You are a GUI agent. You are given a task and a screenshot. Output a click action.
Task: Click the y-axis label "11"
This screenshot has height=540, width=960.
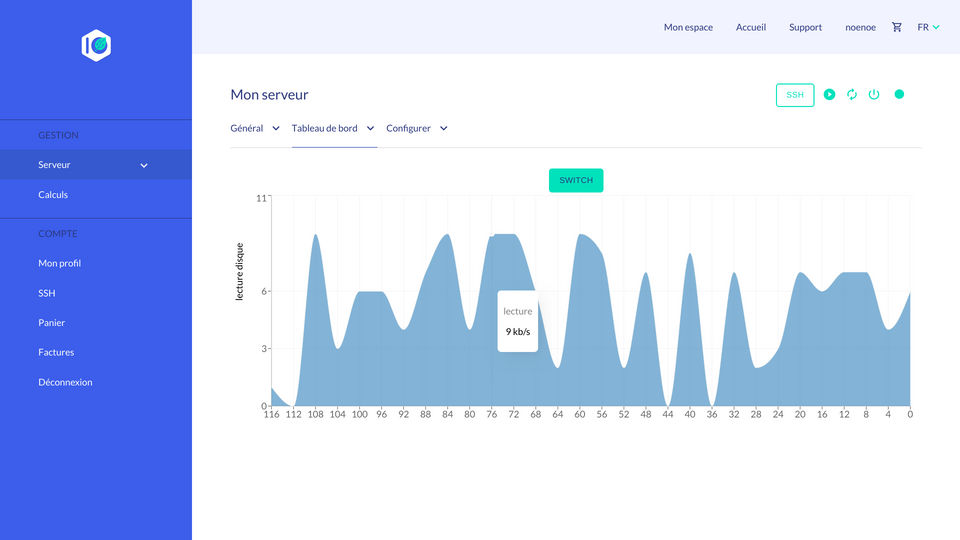(261, 198)
